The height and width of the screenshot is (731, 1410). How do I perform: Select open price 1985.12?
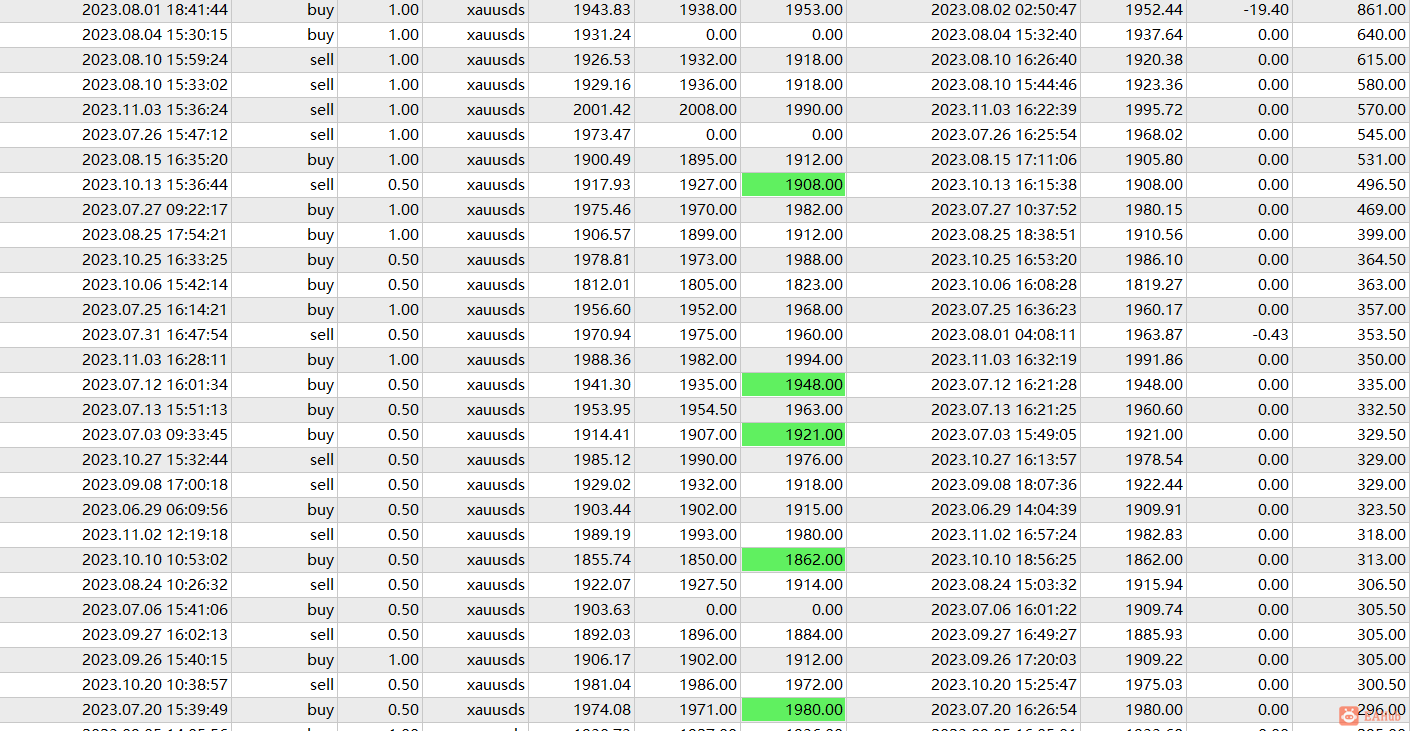(602, 460)
